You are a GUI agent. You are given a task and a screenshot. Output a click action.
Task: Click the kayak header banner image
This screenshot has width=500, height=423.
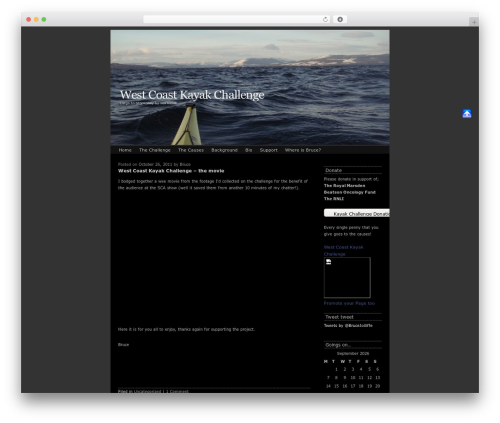click(x=250, y=87)
